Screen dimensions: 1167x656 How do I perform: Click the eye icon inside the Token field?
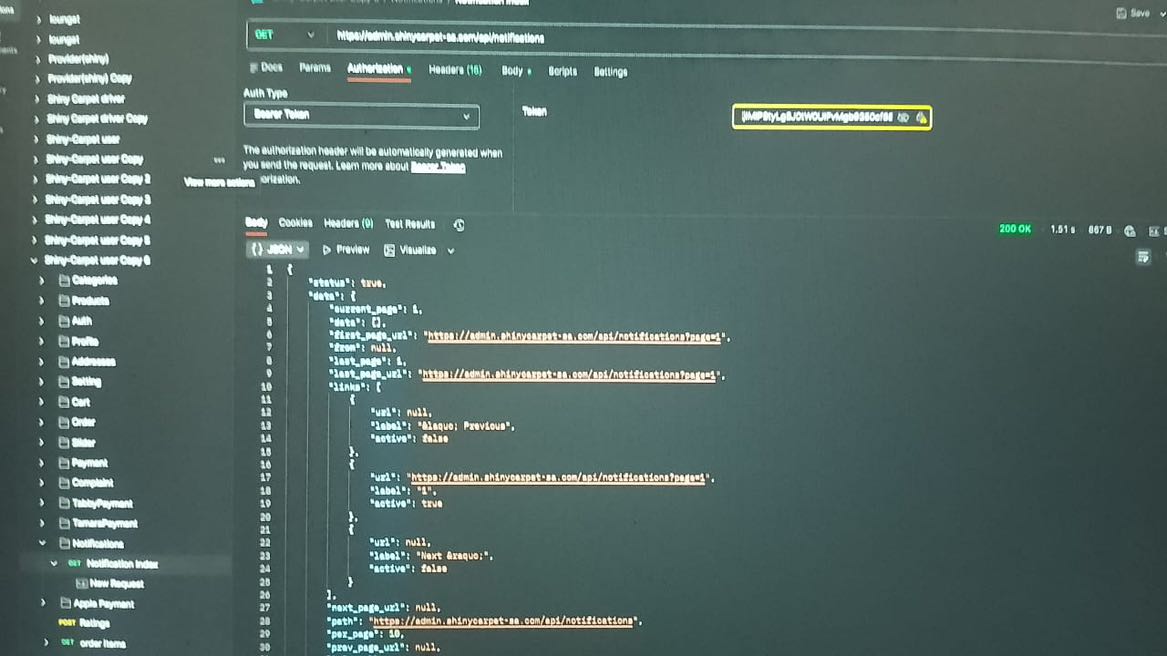click(x=903, y=118)
